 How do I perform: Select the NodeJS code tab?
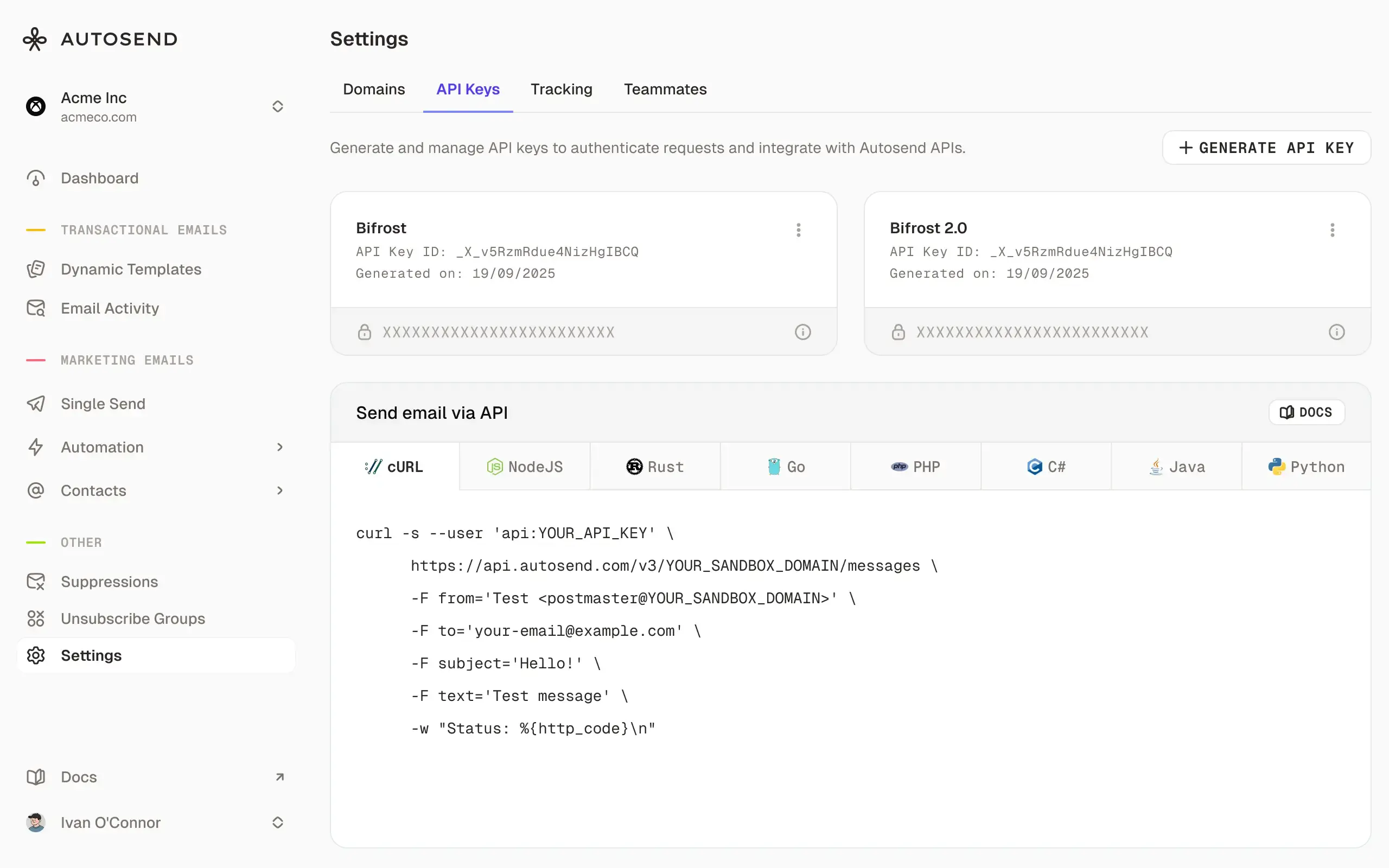[525, 467]
